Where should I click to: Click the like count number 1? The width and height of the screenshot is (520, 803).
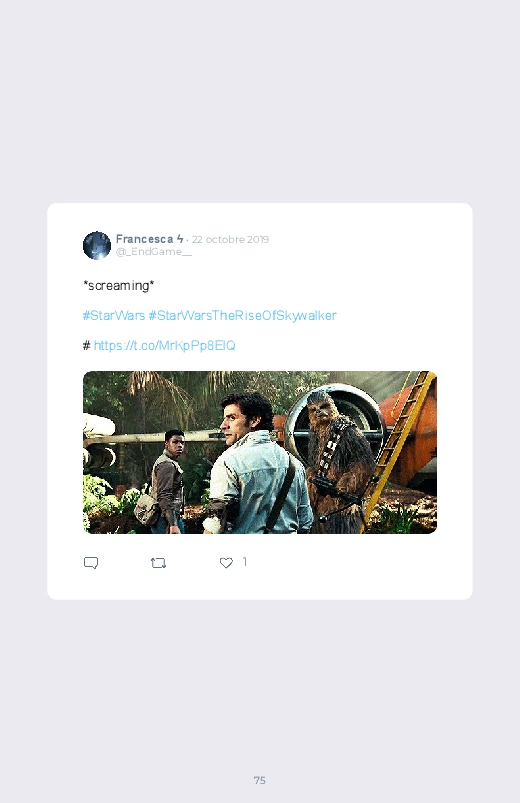[245, 562]
